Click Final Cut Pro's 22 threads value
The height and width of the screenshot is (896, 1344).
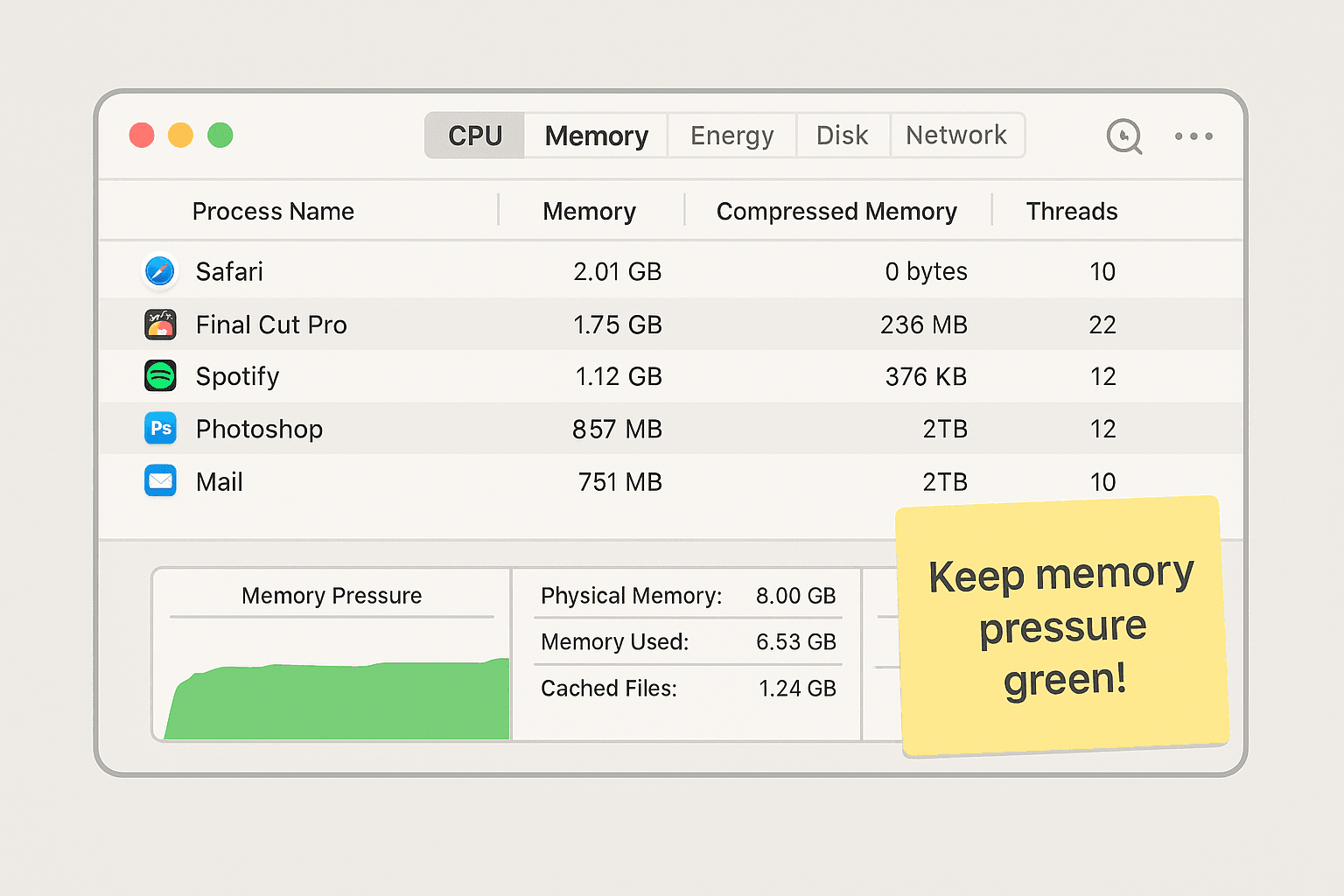[1102, 325]
